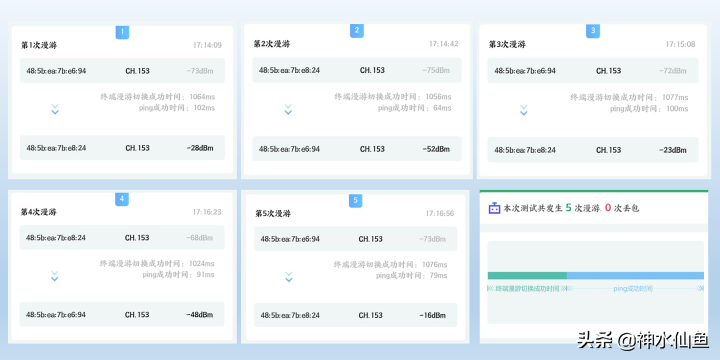Viewport: 720px width, 360px height.
Task: Select the blue number 4 badge
Action: pos(122,199)
